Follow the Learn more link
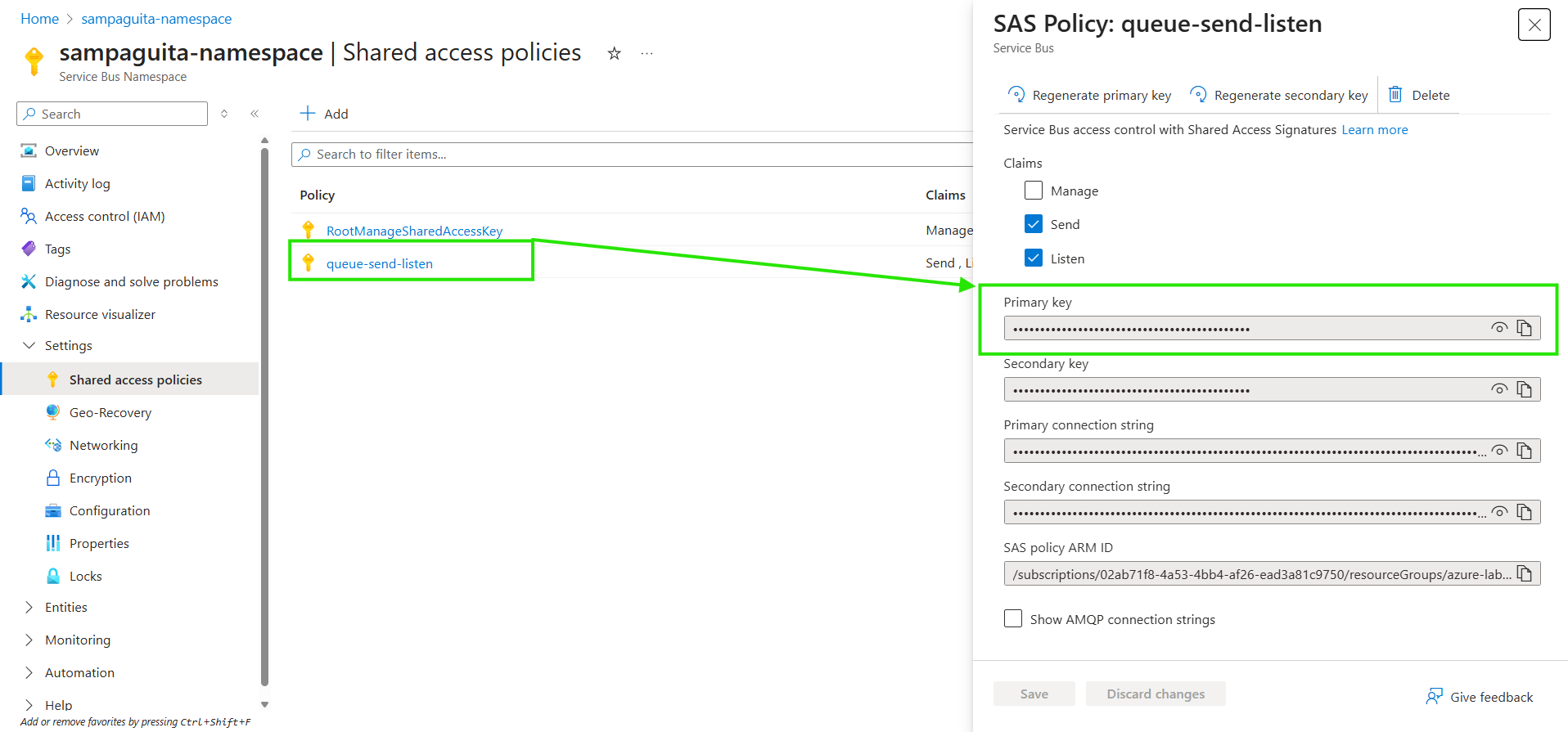 coord(1374,129)
